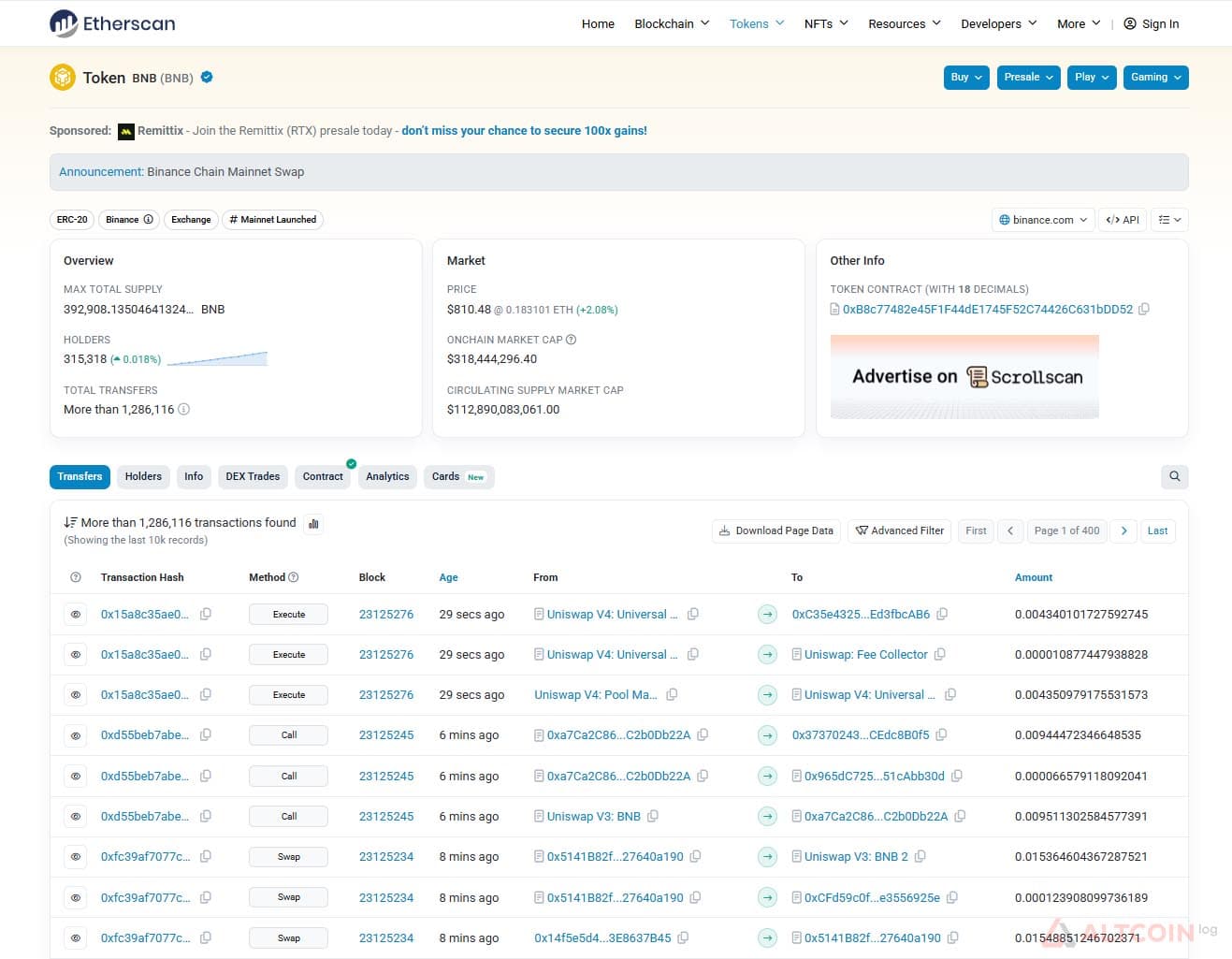Open block 23125245 in first Call row
The width and height of the screenshot is (1232, 959).
[x=386, y=735]
